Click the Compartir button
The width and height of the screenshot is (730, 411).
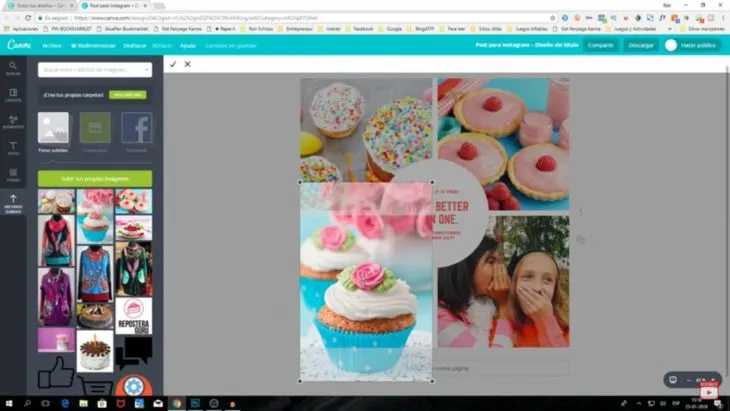click(x=601, y=45)
